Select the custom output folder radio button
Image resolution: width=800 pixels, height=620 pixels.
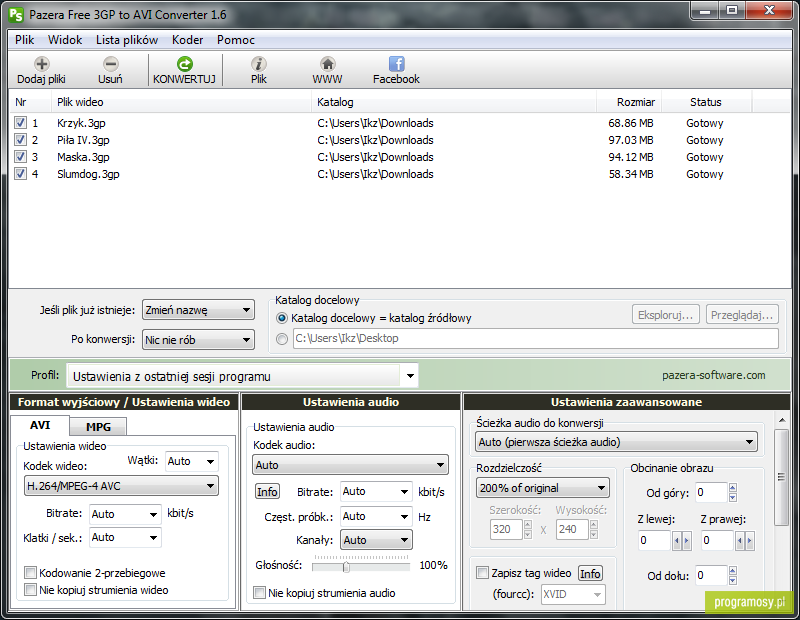pos(282,338)
